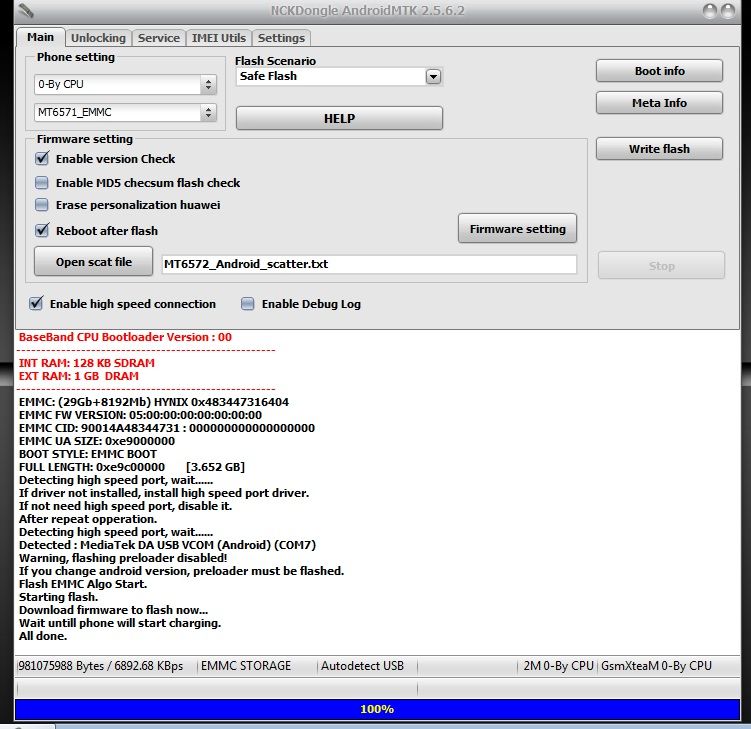Check Erase personalization huawei
751x729 pixels.
[42, 205]
